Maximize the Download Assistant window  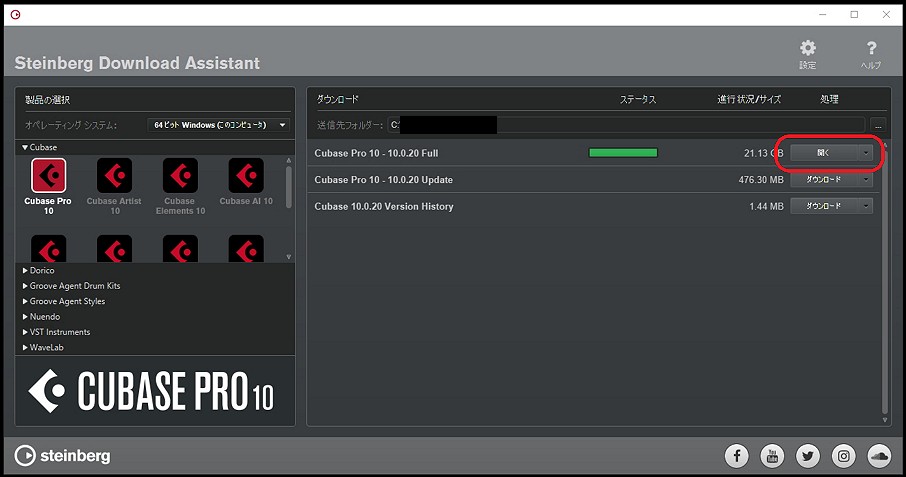(x=855, y=14)
